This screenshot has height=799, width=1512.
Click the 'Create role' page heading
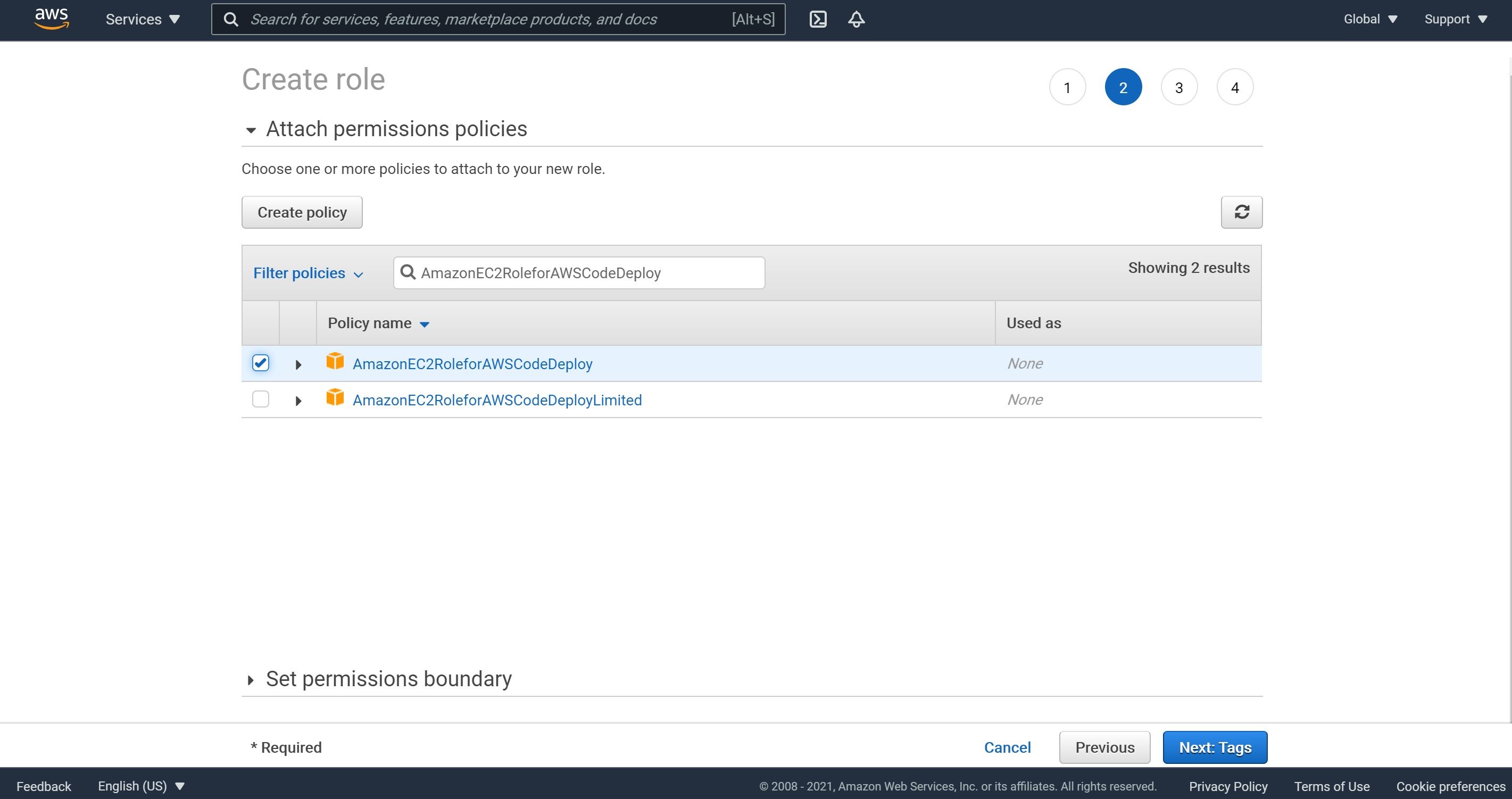point(313,79)
